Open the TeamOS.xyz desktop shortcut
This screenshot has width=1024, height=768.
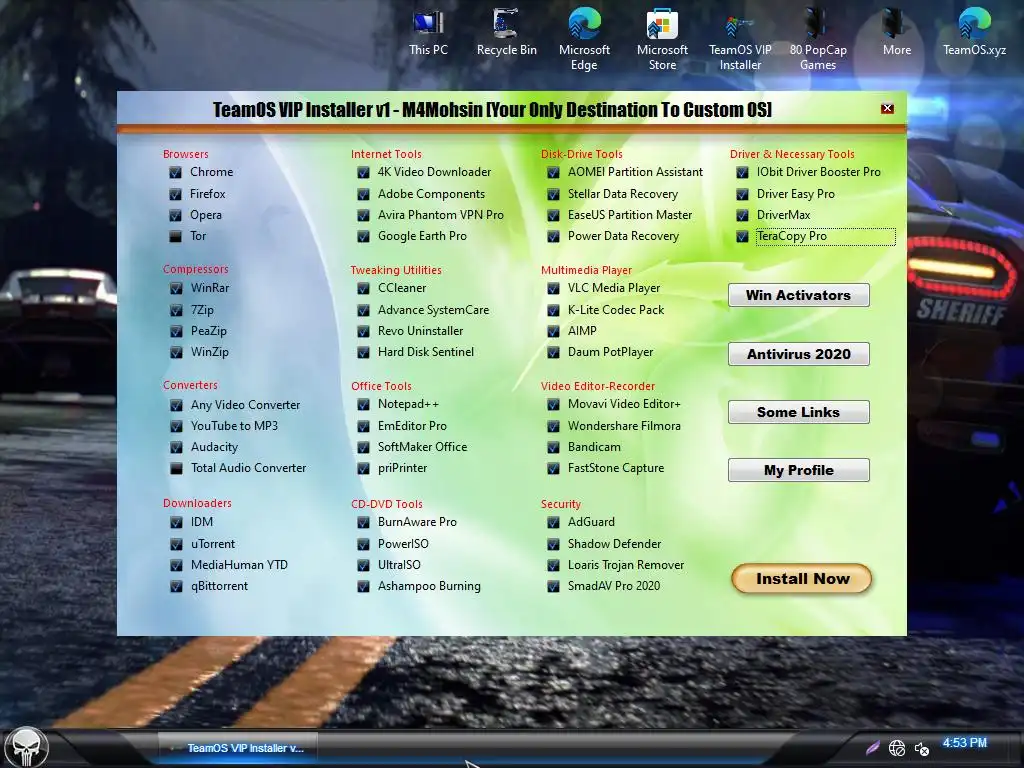point(974,33)
